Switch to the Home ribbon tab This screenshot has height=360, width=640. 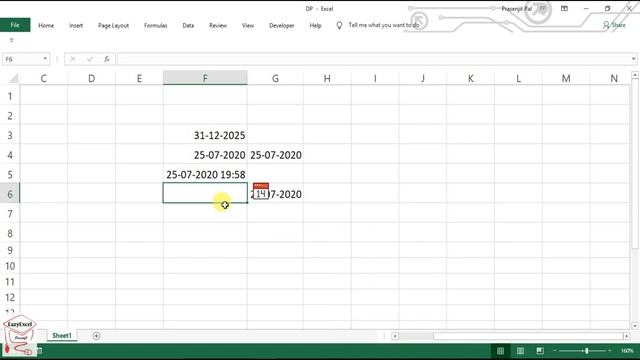coord(46,25)
